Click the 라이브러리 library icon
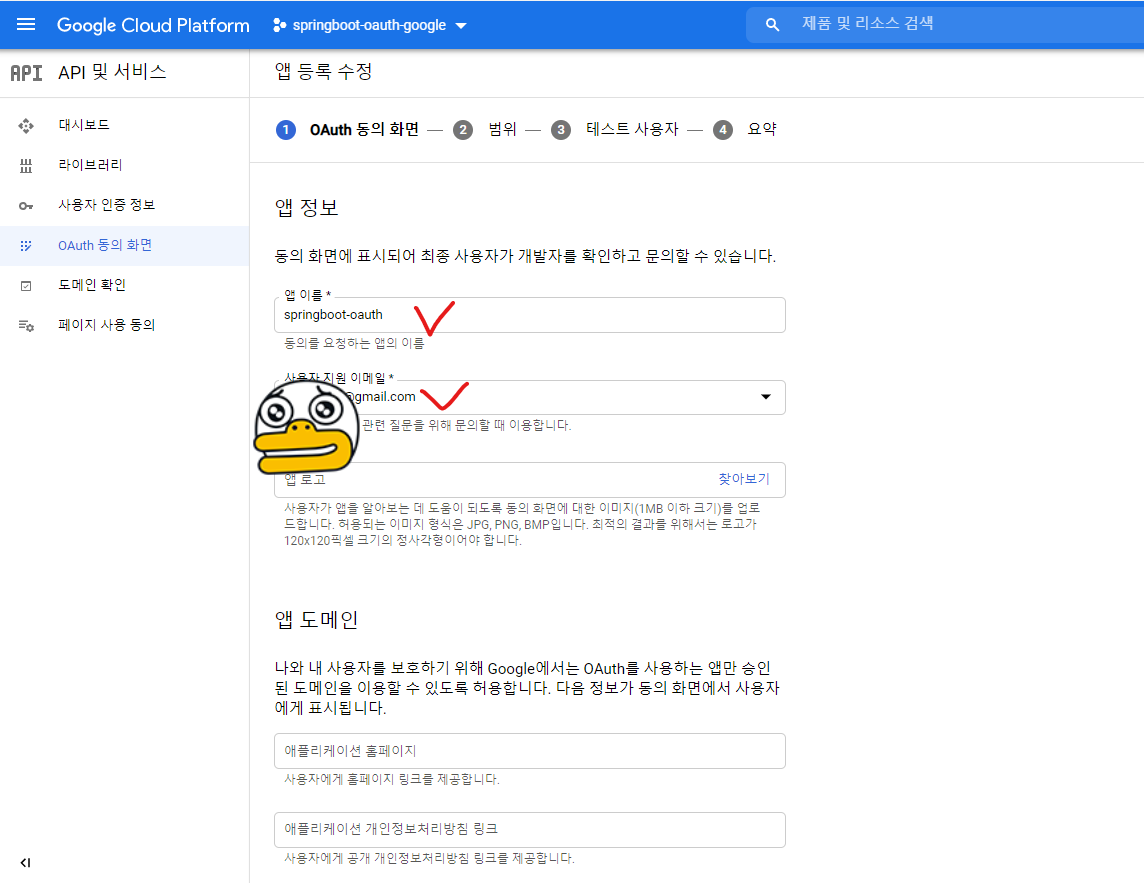This screenshot has width=1144, height=883. [x=26, y=166]
